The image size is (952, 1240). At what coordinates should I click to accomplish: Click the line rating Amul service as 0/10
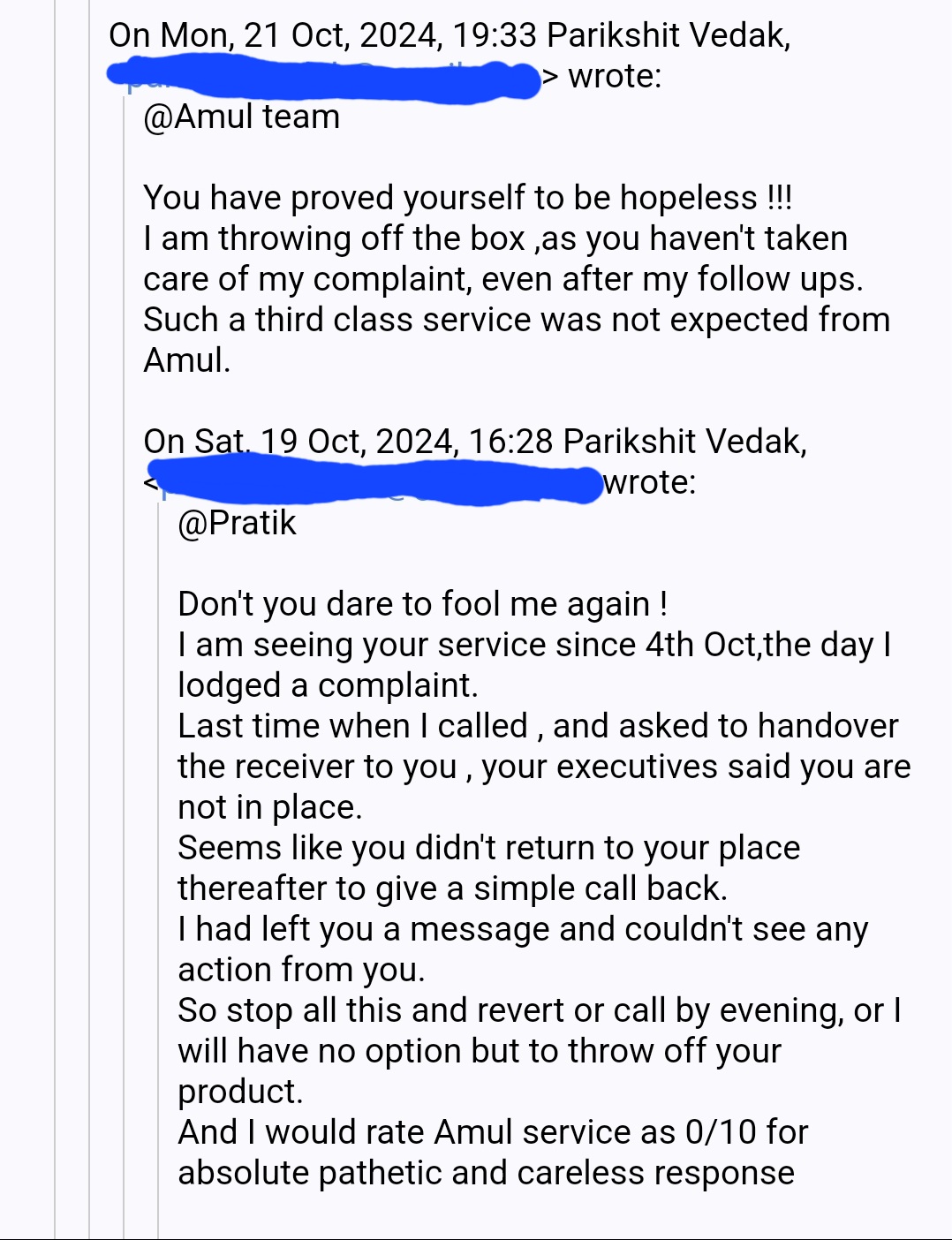point(493,1132)
